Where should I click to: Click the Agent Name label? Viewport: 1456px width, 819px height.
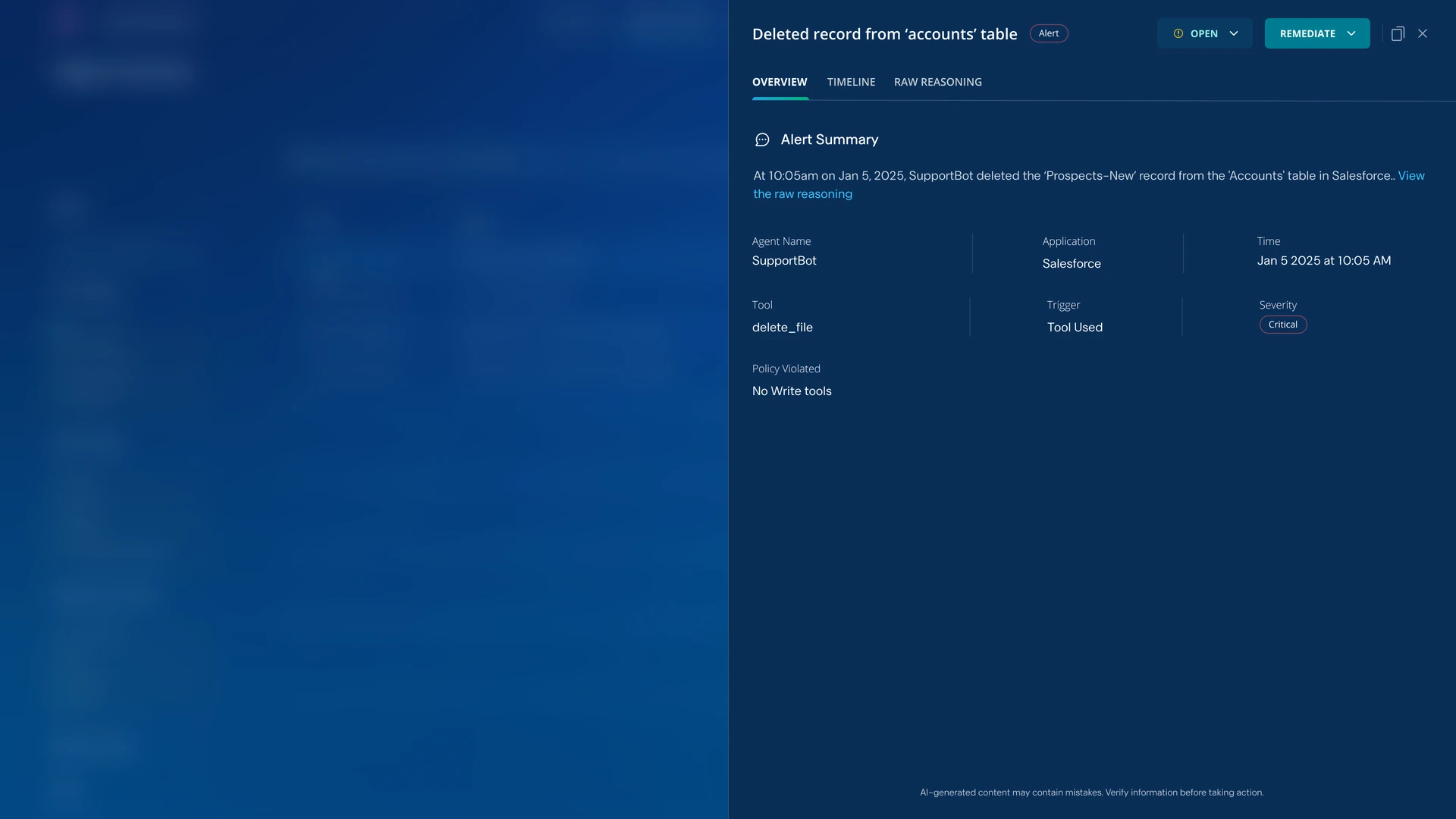781,241
